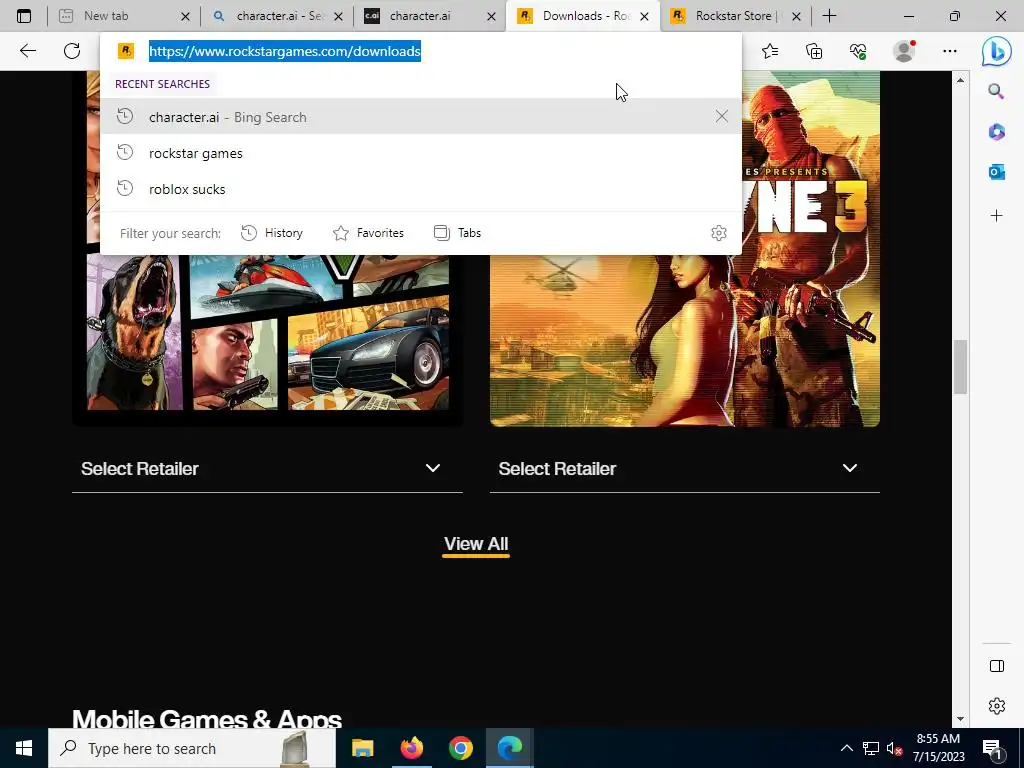Close the New tab tab
This screenshot has width=1024, height=768.
pos(185,16)
